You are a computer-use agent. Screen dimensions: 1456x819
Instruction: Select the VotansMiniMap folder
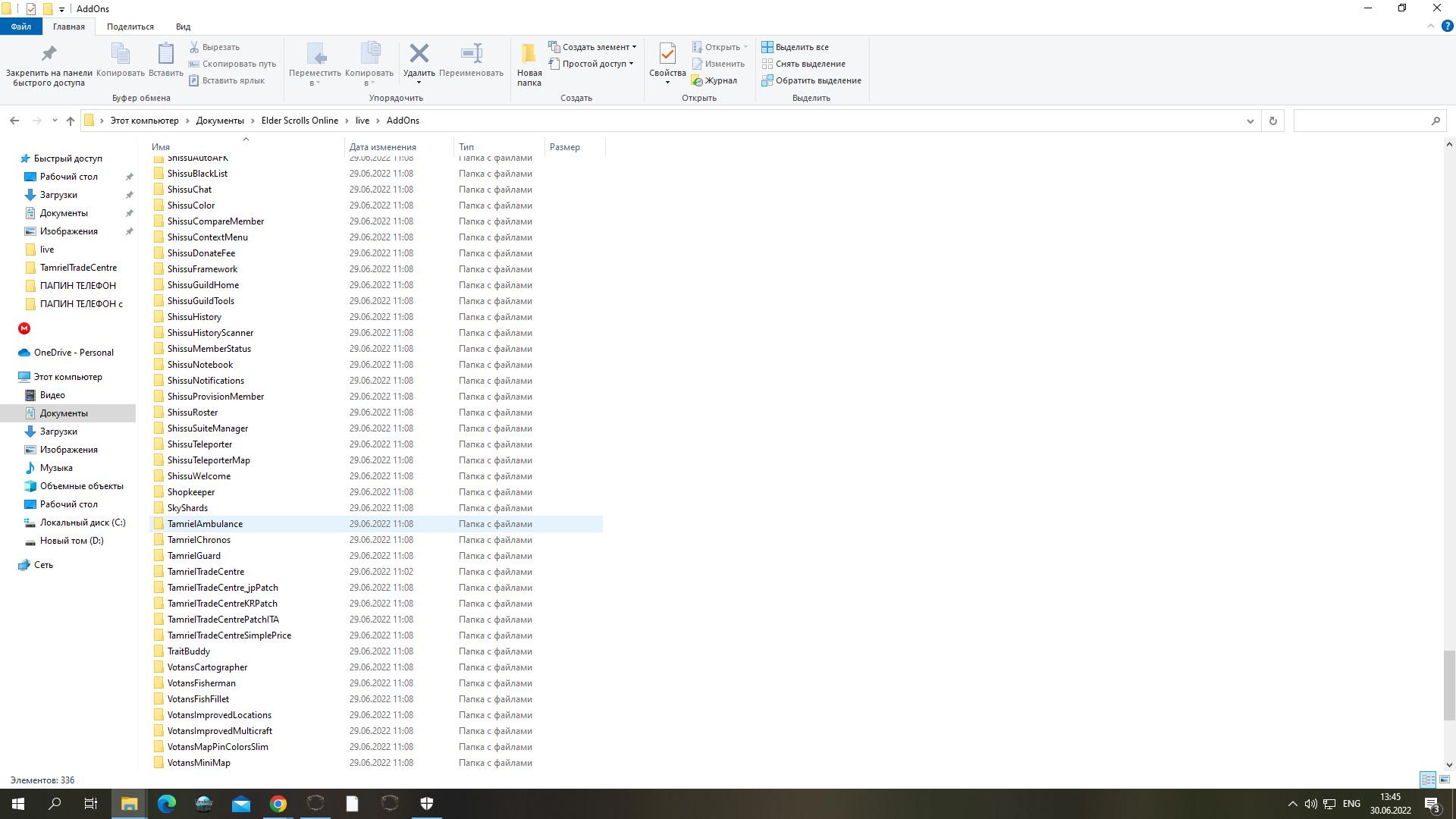[377, 763]
